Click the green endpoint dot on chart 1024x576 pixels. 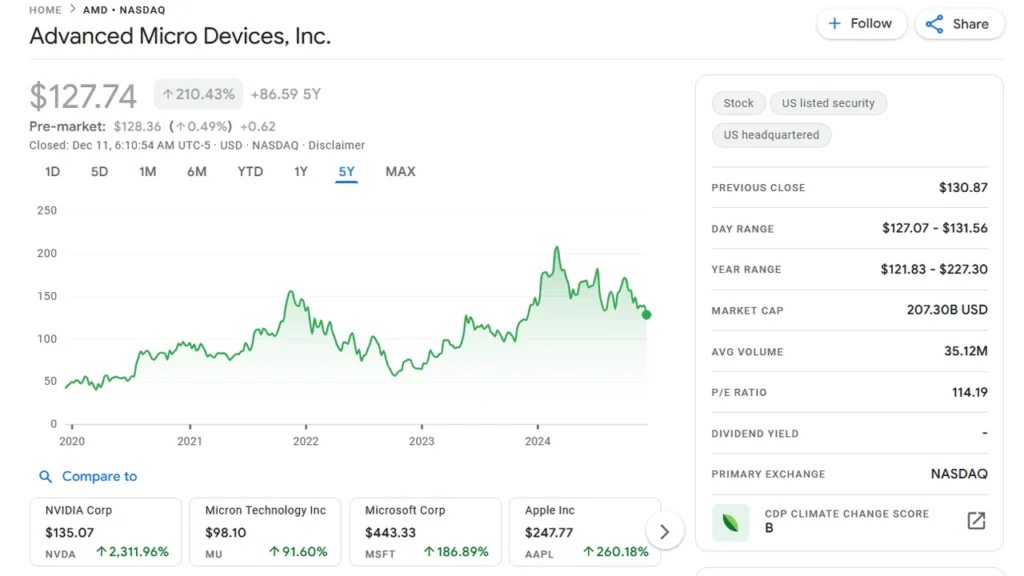coord(647,315)
